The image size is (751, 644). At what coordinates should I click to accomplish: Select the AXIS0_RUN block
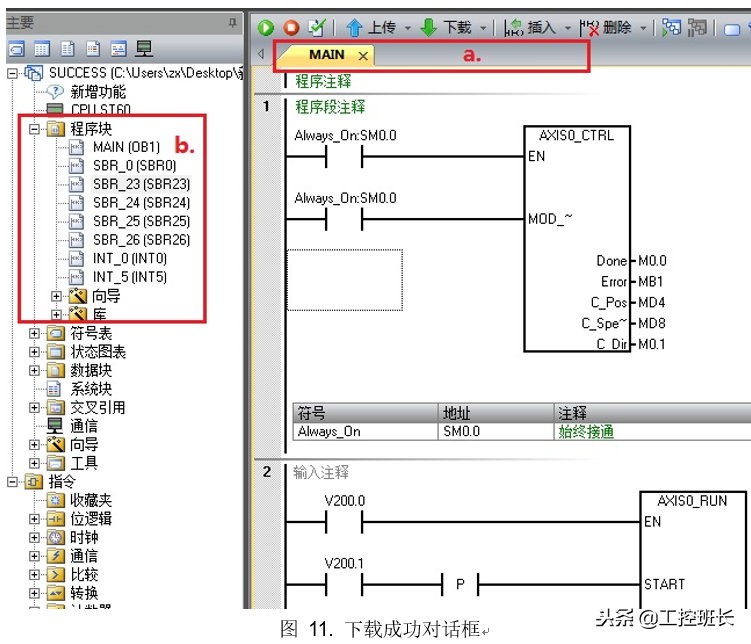(693, 550)
